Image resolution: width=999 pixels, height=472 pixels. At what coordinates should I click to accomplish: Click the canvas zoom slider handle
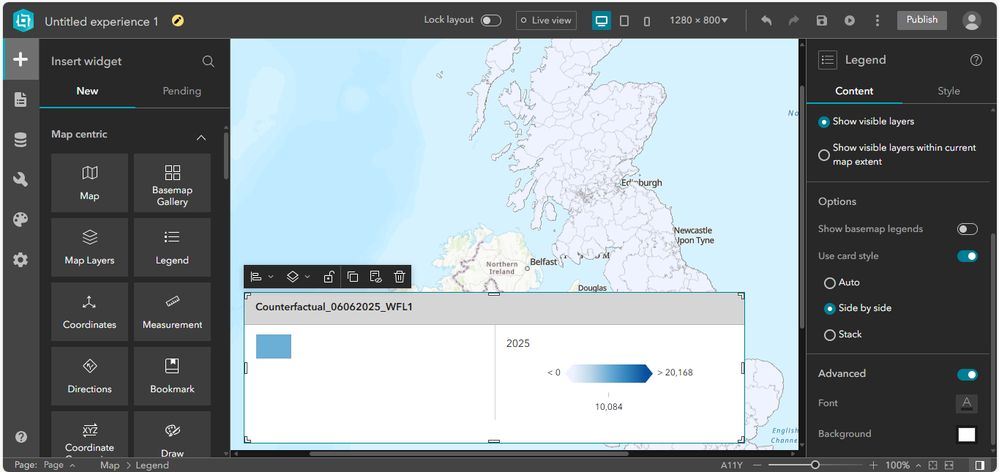click(x=815, y=465)
